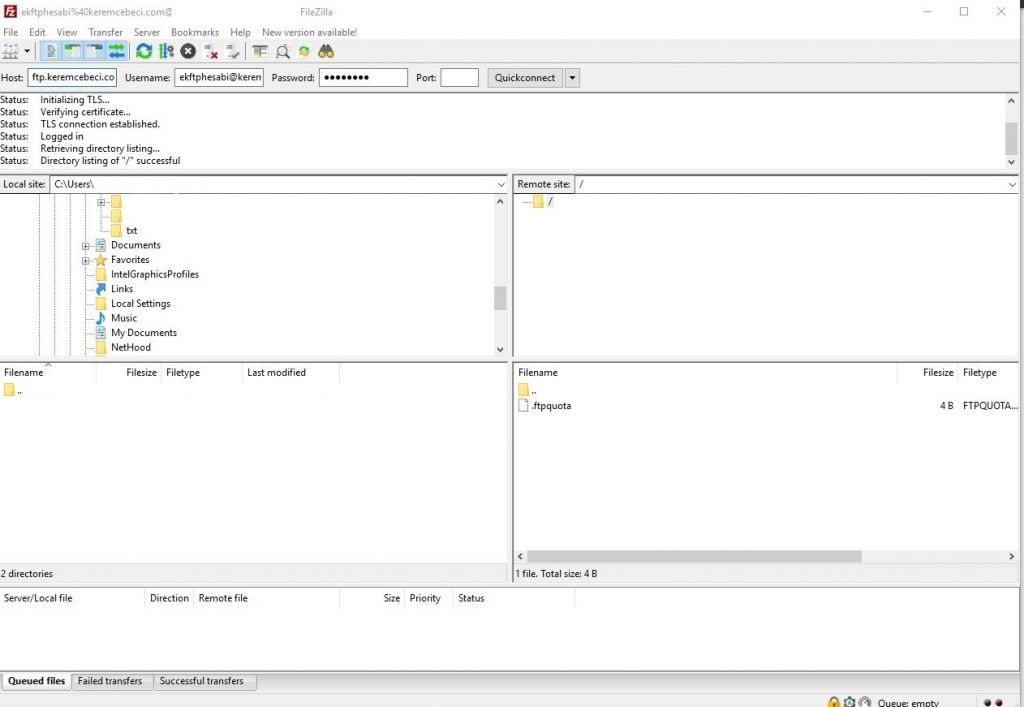Refresh the file and folder lists
This screenshot has width=1024, height=707.
[x=144, y=52]
